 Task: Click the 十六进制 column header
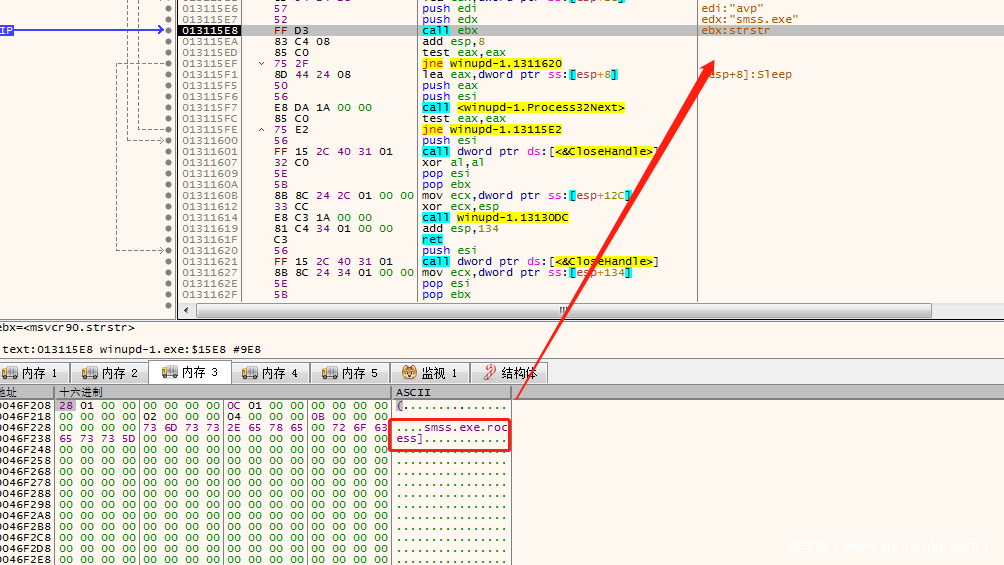point(80,392)
